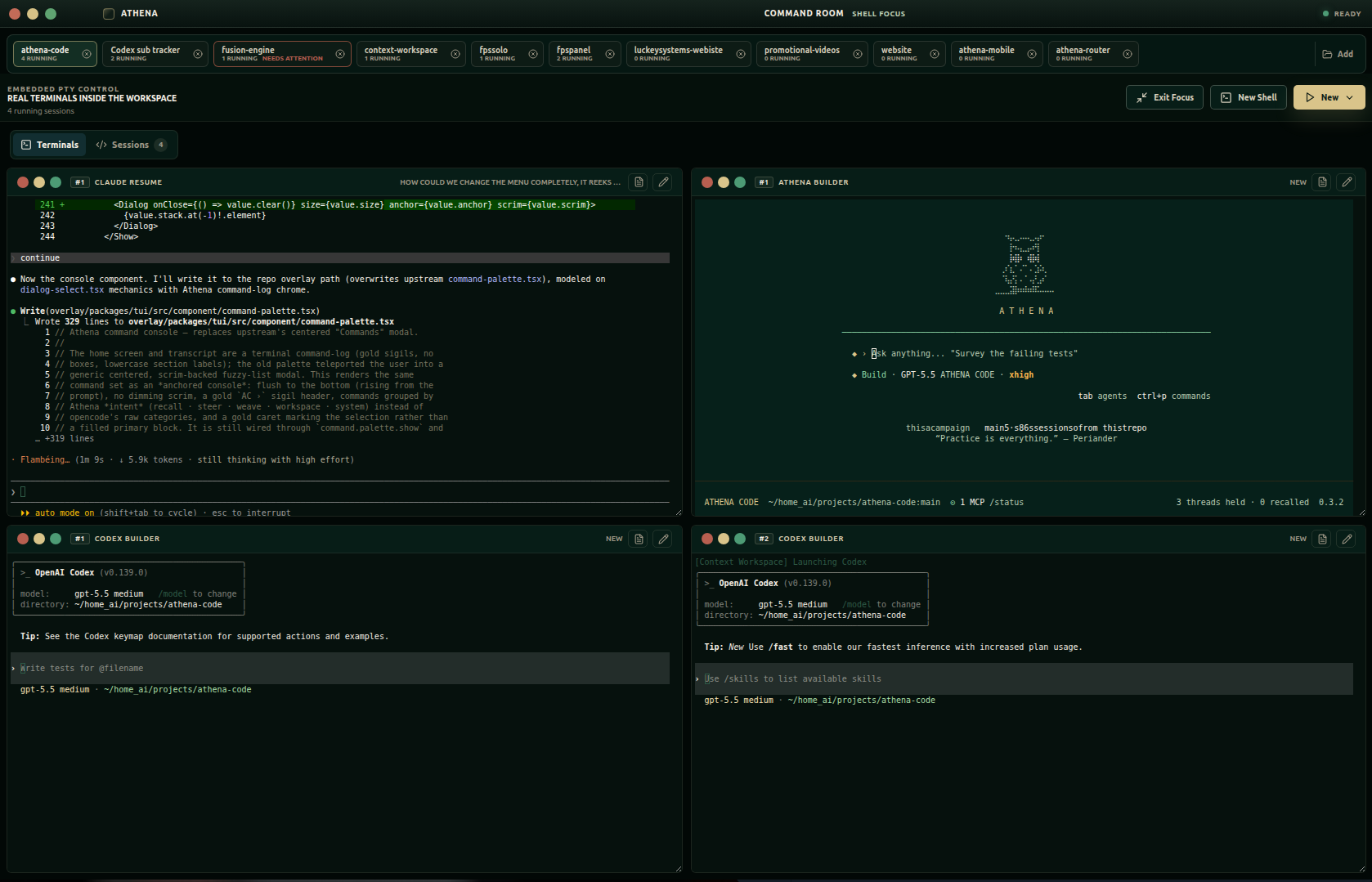Close the Codex sub tracker tab
The image size is (1372, 882).
198,54
